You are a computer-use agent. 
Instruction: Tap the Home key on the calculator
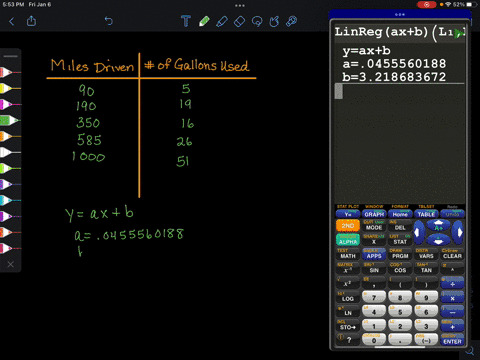[x=400, y=214]
